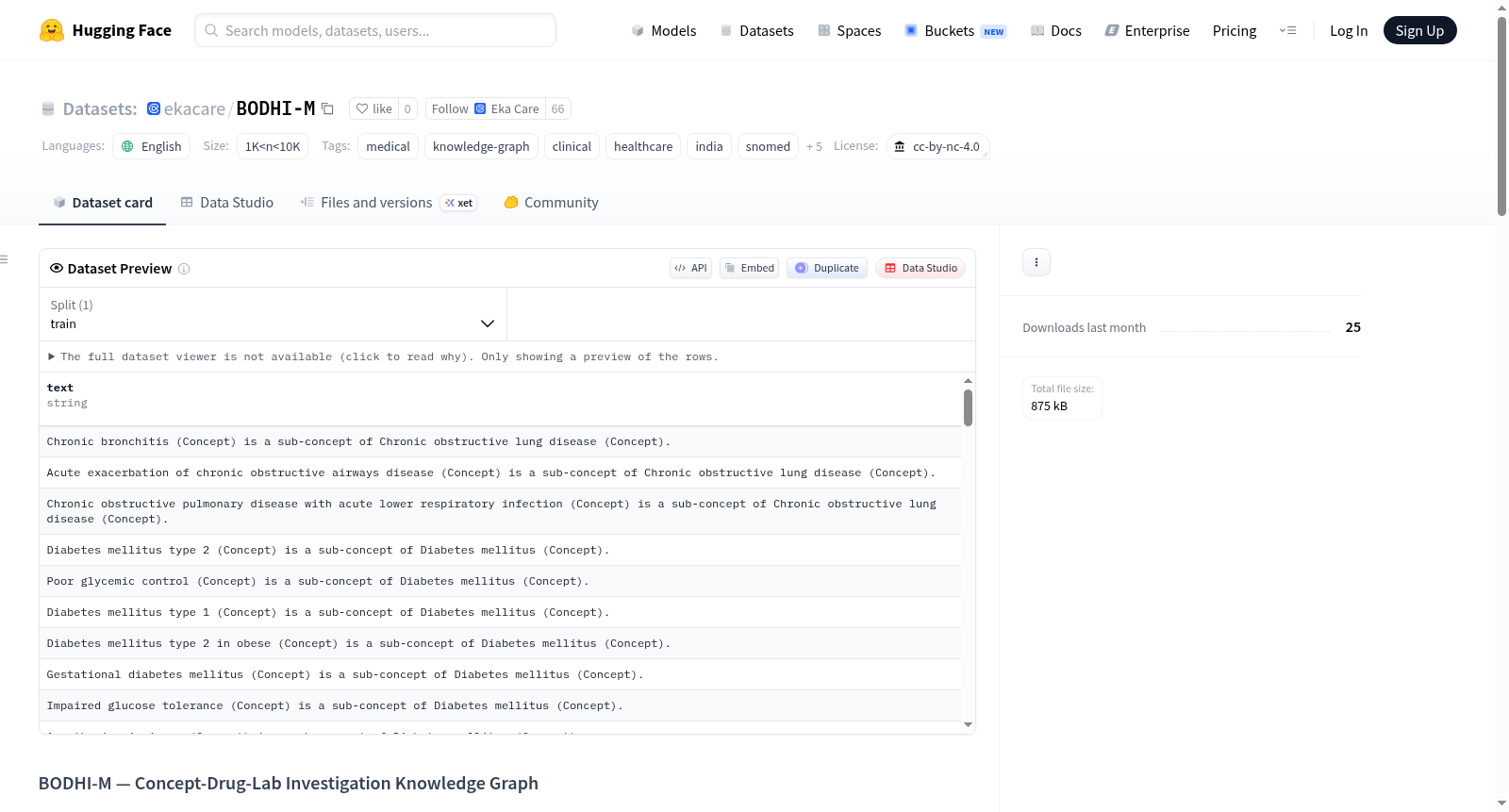Click the like heart button
This screenshot has height=812, width=1509.
[373, 108]
